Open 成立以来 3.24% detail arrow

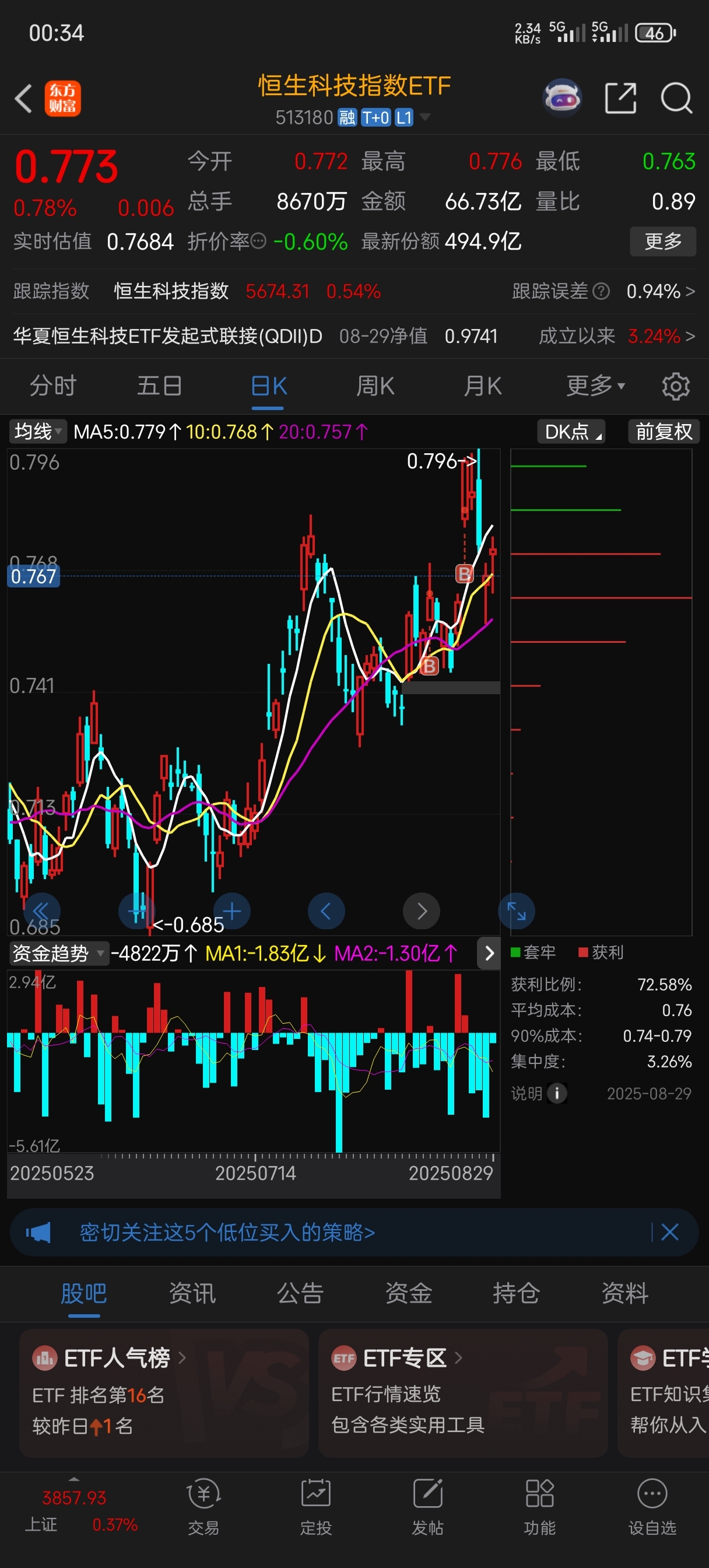click(x=690, y=336)
